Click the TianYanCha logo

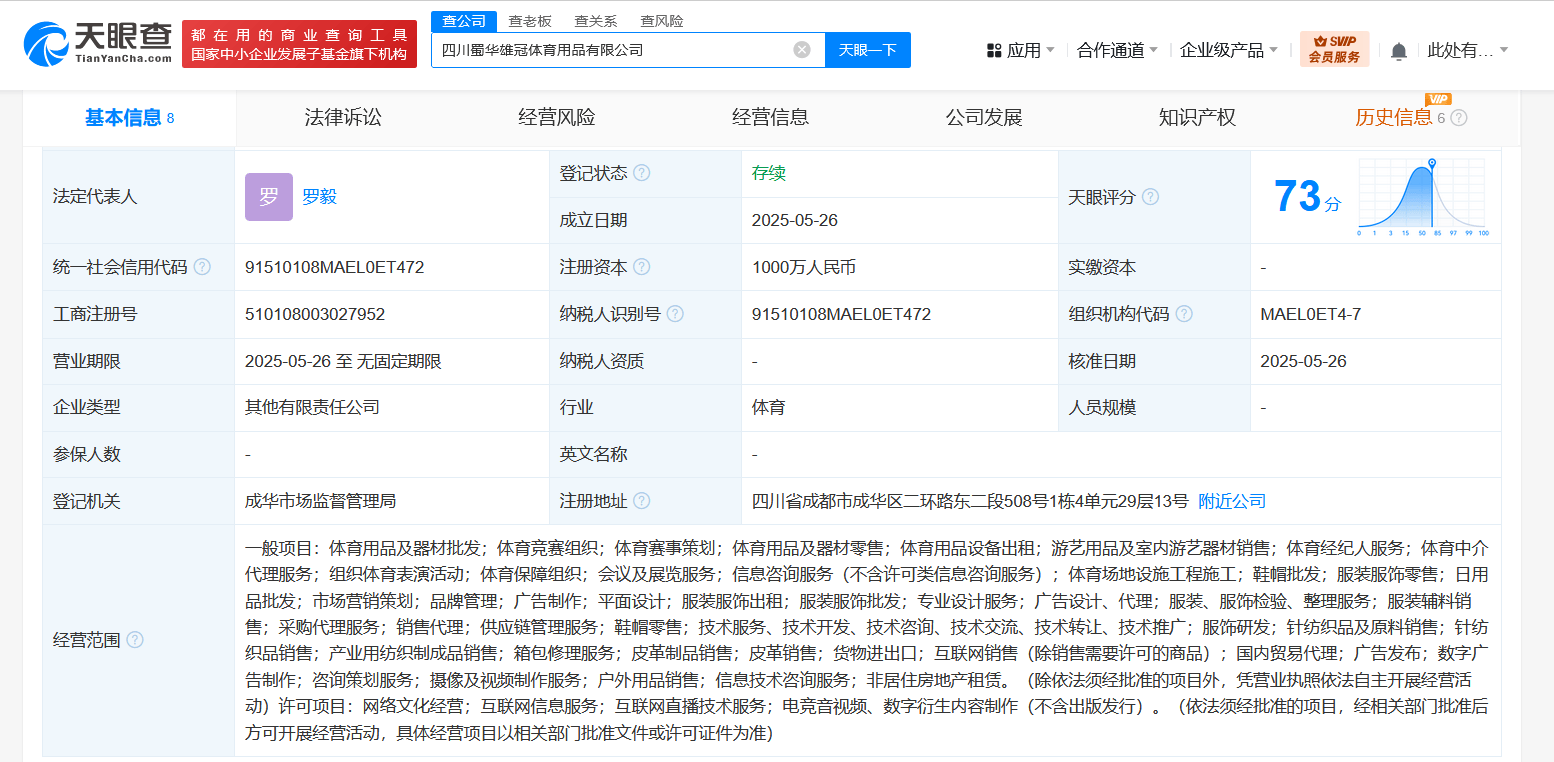click(97, 45)
